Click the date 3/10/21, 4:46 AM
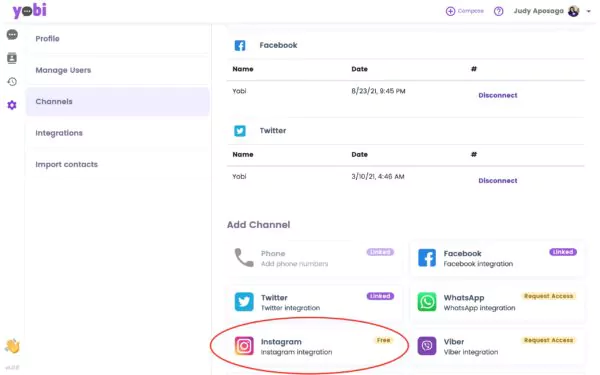The height and width of the screenshot is (375, 600). 378,176
